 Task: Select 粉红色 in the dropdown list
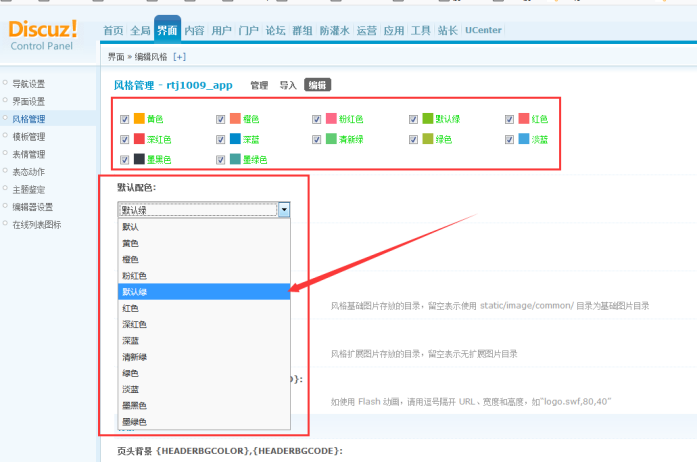[204, 276]
